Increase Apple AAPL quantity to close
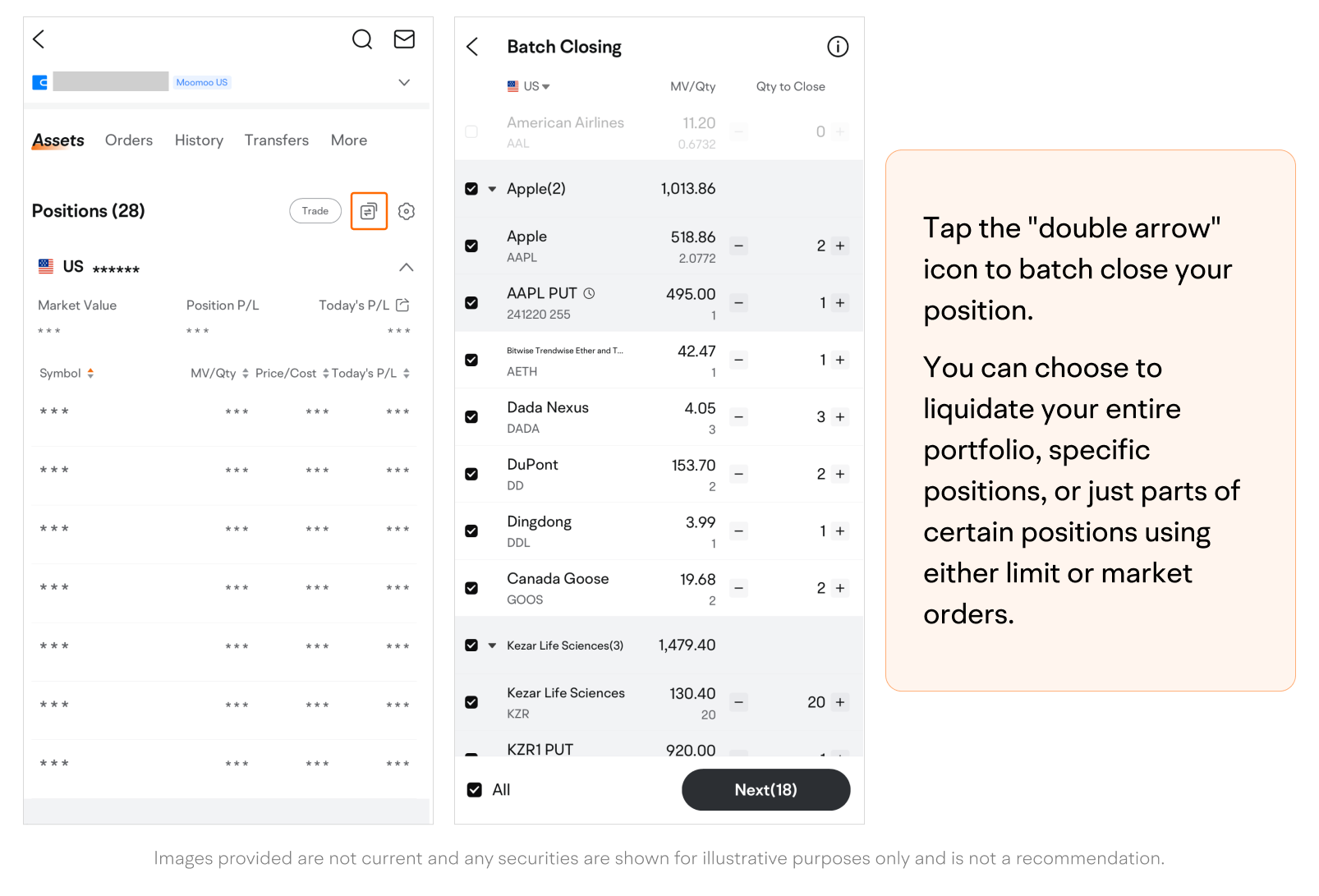The height and width of the screenshot is (896, 1319). (x=840, y=246)
